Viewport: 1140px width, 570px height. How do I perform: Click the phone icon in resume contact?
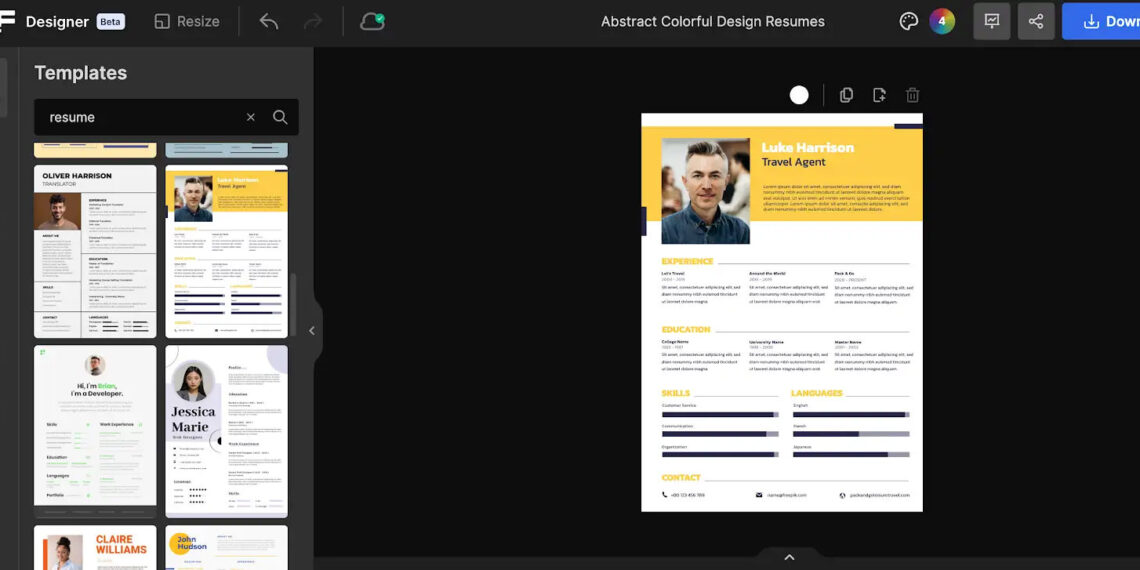pos(665,495)
